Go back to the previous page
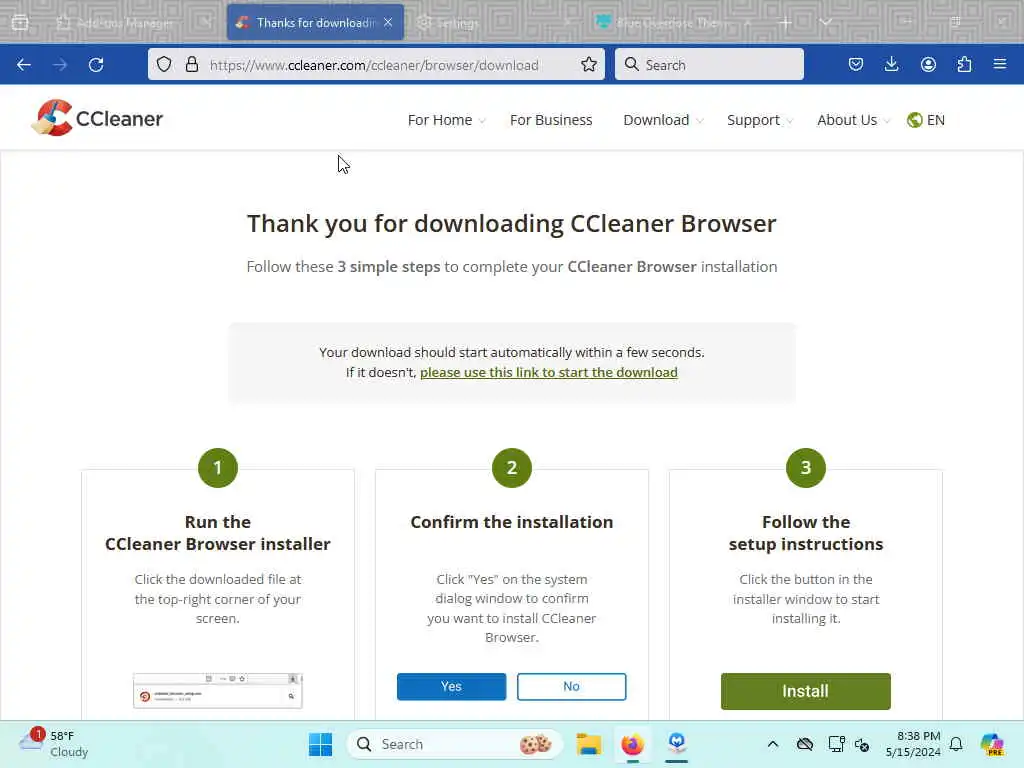Image resolution: width=1024 pixels, height=768 pixels. 24,65
